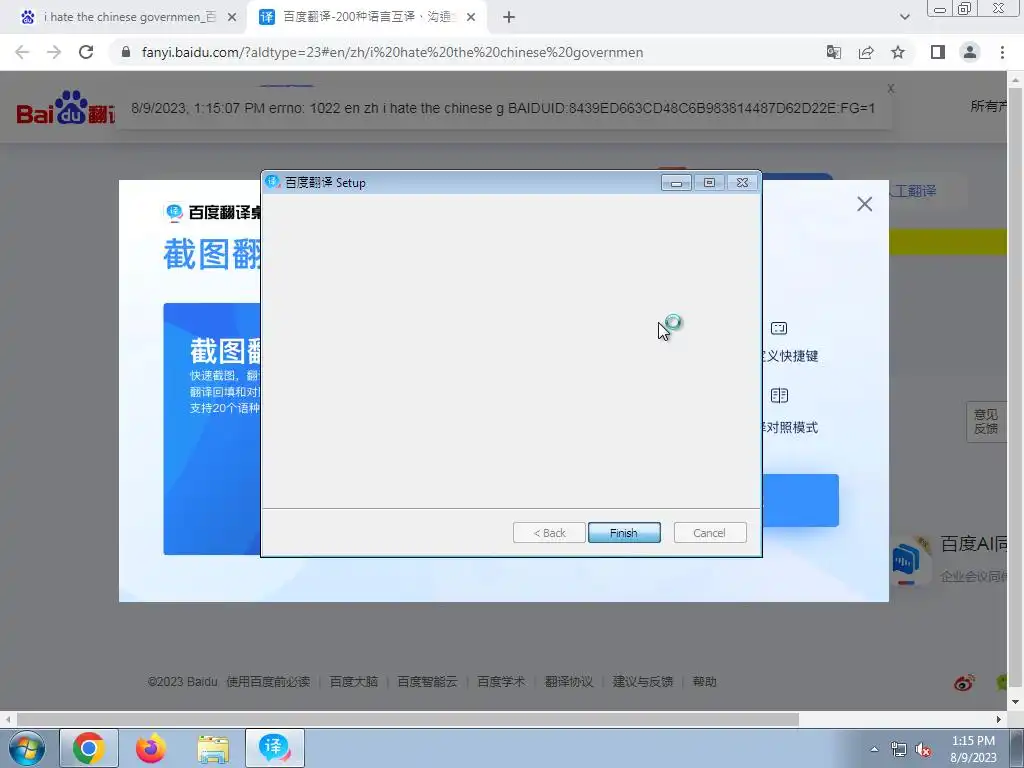Click the fanyi.baidu.com address bar
1024x768 pixels.
(392, 52)
